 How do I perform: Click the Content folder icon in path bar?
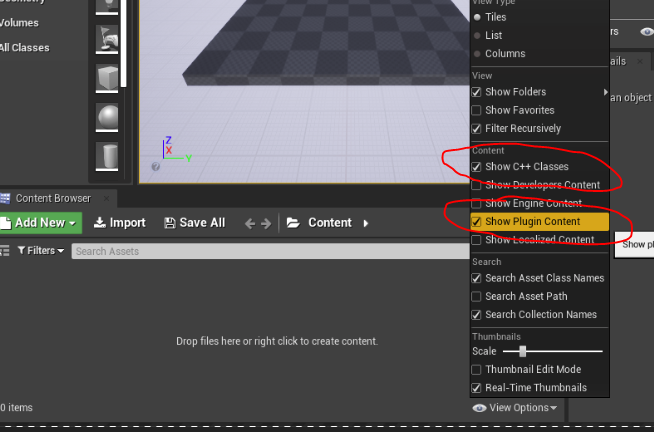tap(293, 223)
